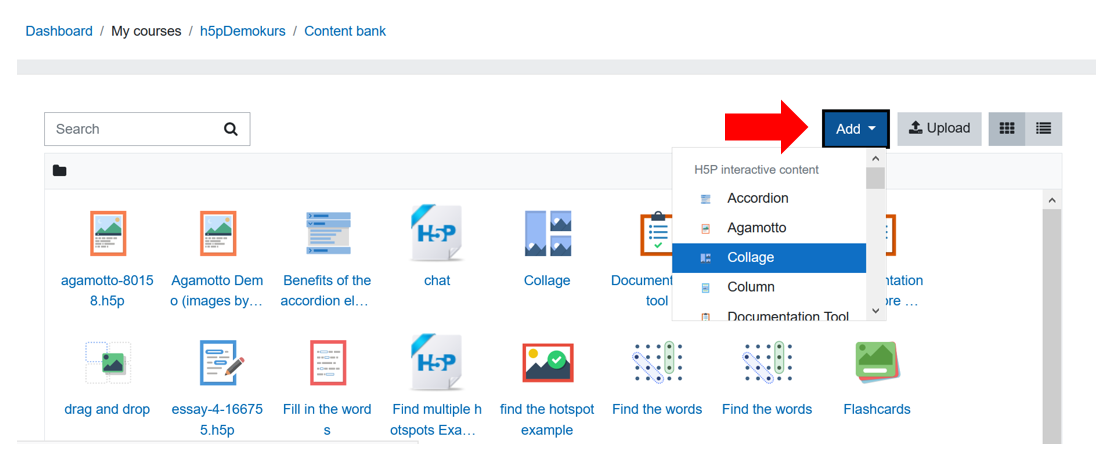Go to the h5pDemokurs breadcrumb link
Screen dimensions: 1096x468
pyautogui.click(x=238, y=31)
